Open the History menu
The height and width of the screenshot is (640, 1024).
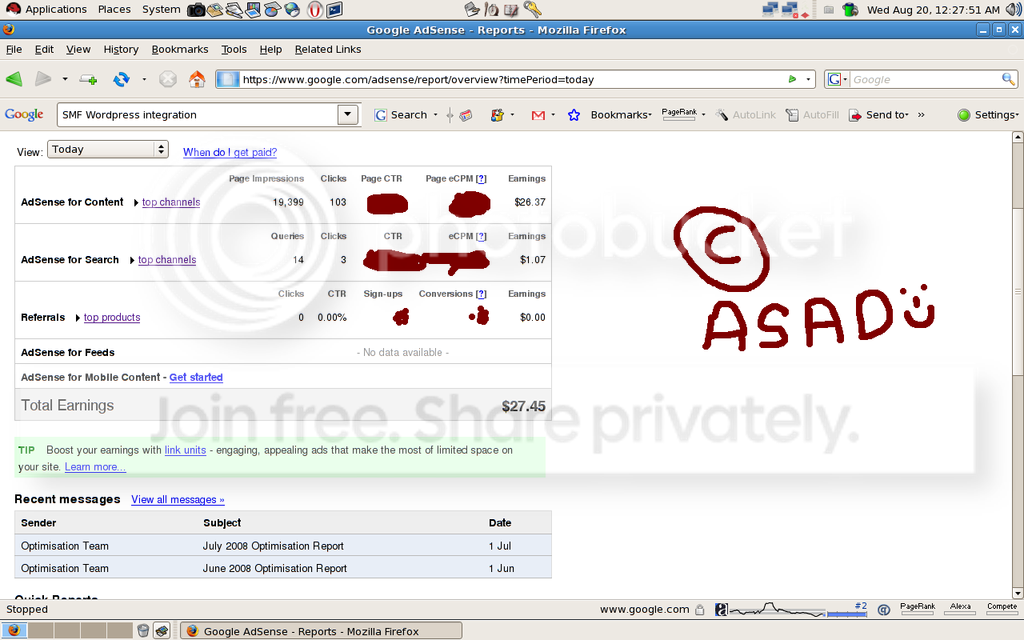click(x=121, y=49)
